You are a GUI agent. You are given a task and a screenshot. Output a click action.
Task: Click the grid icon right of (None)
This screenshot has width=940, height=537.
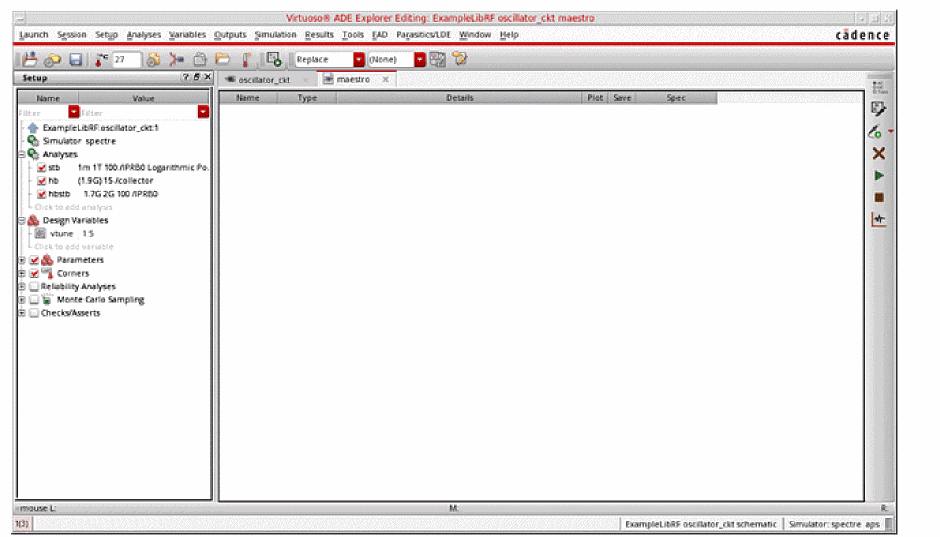(x=438, y=59)
